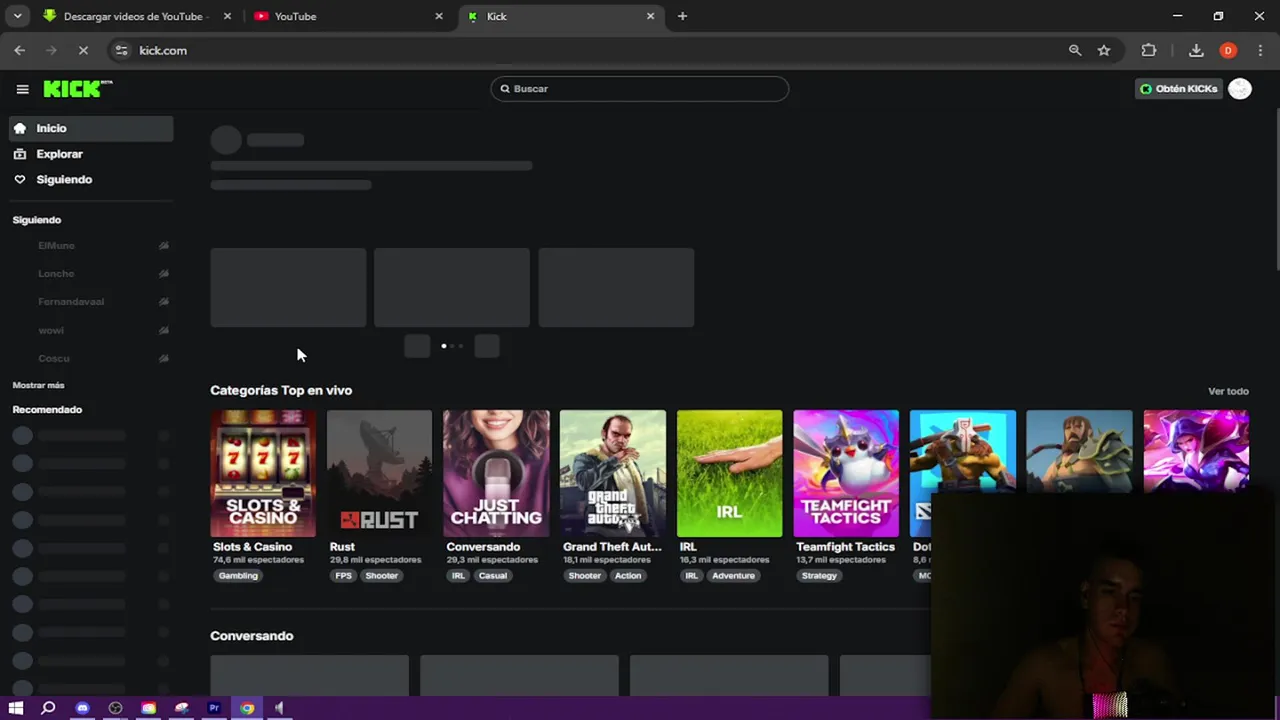The image size is (1280, 720).
Task: Close the Kick tab
Action: tap(650, 16)
